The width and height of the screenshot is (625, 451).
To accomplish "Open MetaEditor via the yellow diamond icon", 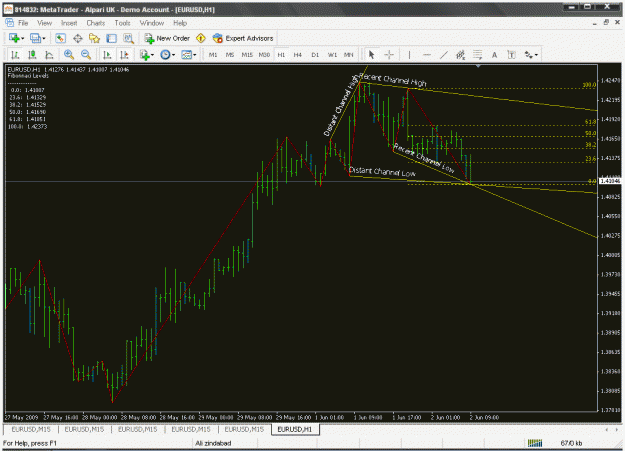I will tap(201, 38).
